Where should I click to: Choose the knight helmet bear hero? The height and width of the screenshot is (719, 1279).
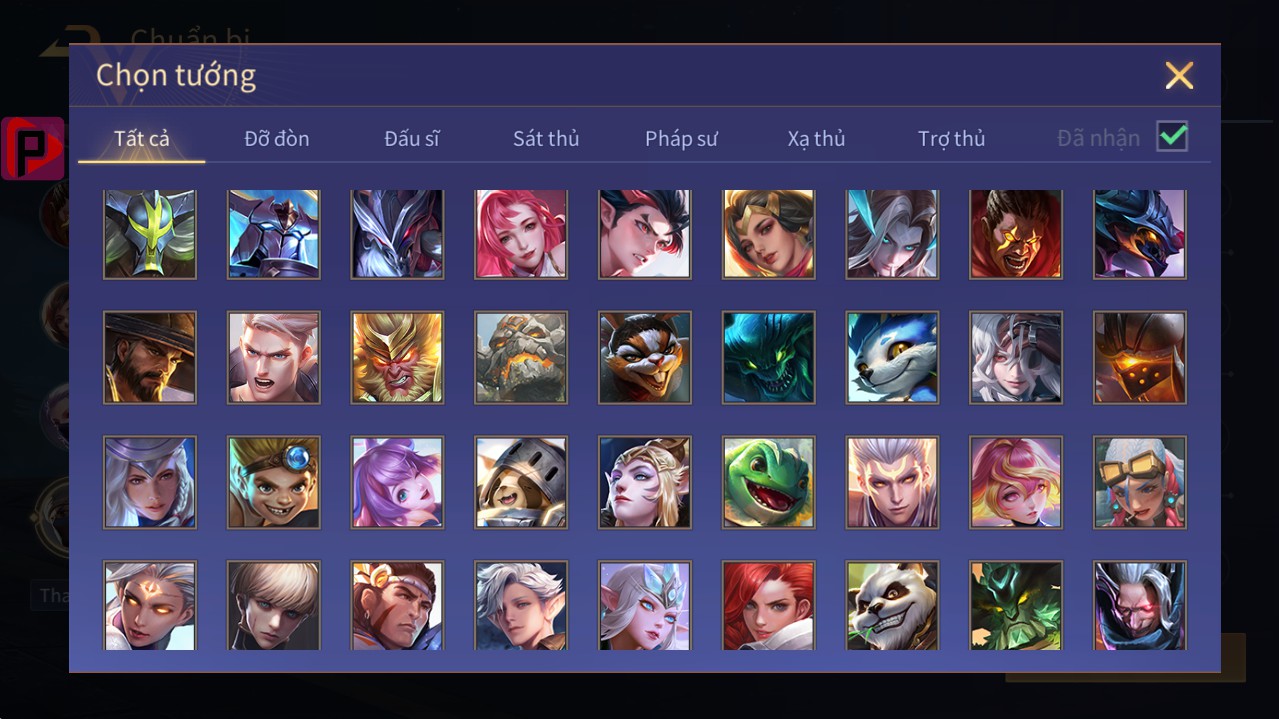tap(521, 482)
